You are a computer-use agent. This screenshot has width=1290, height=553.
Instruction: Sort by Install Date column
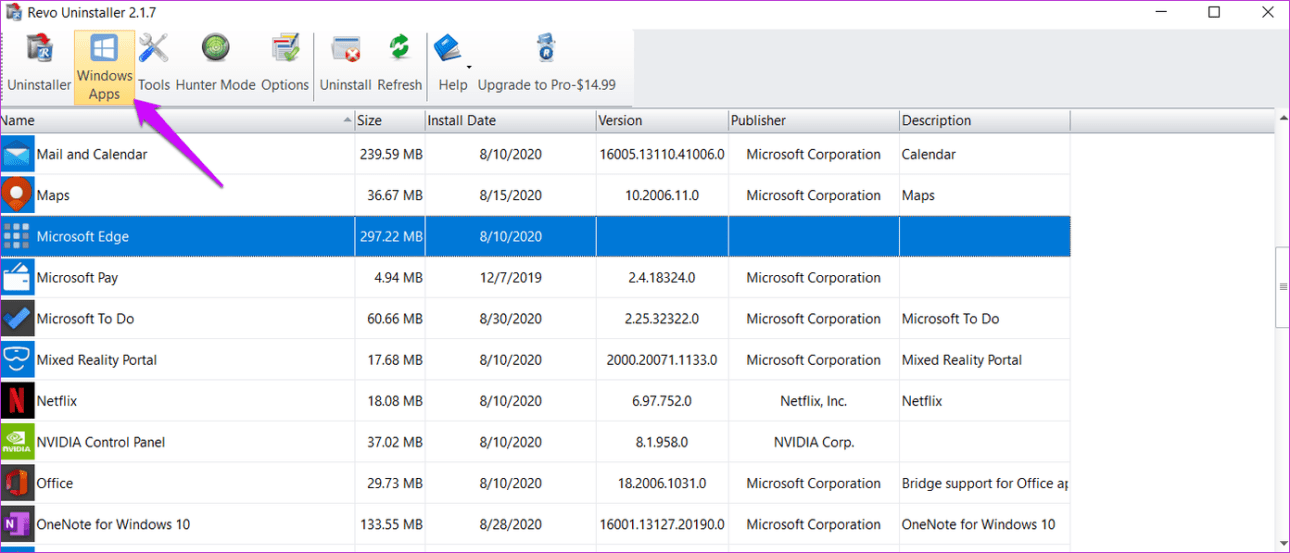tap(508, 121)
